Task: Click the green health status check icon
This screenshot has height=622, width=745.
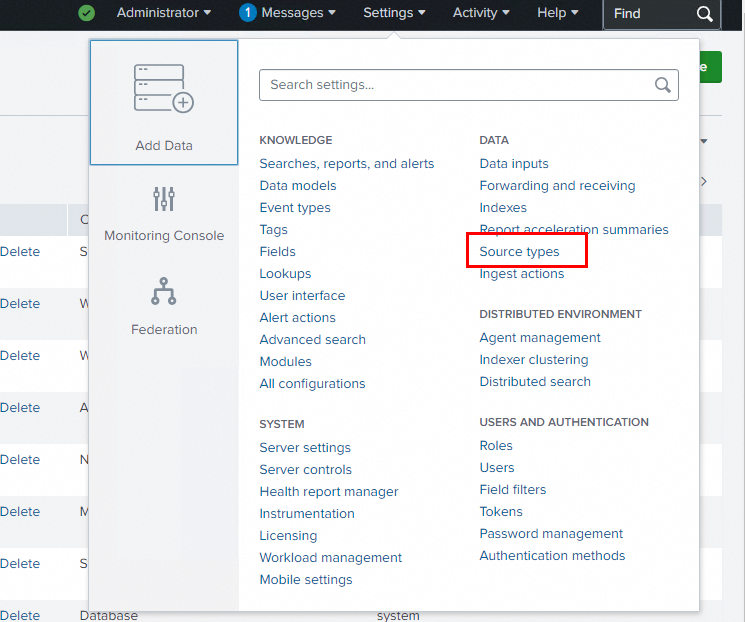Action: (x=86, y=13)
